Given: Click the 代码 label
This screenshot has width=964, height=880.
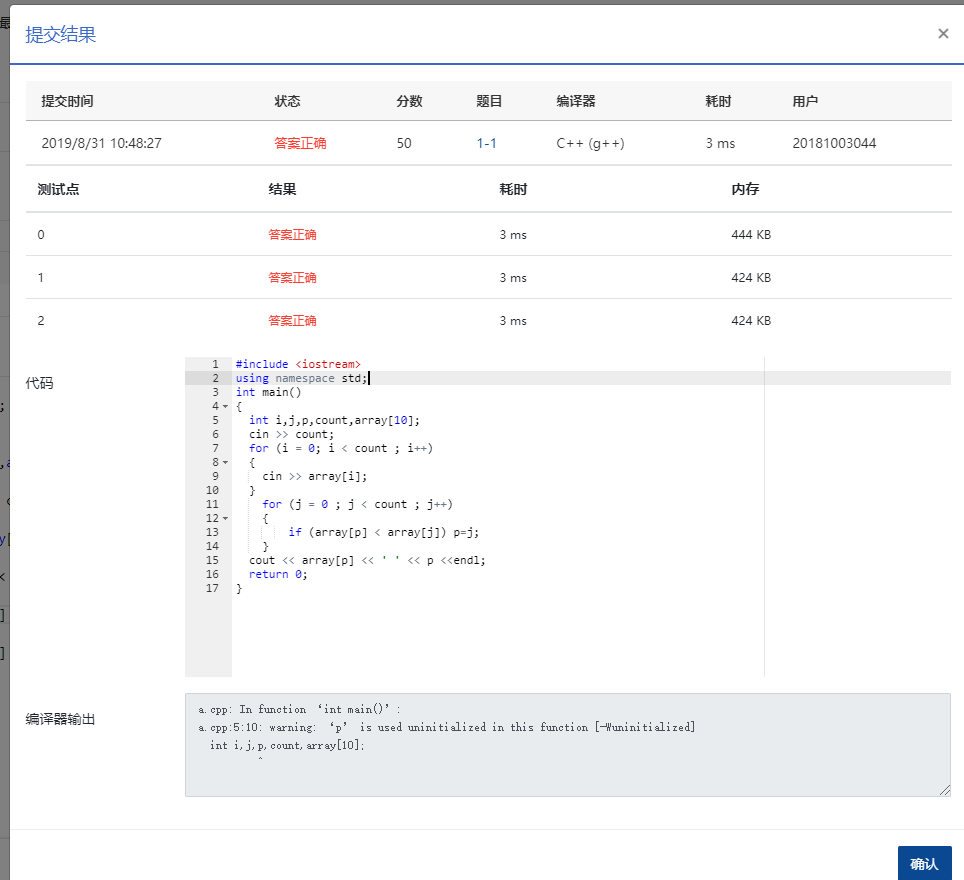Looking at the screenshot, I should 39,383.
